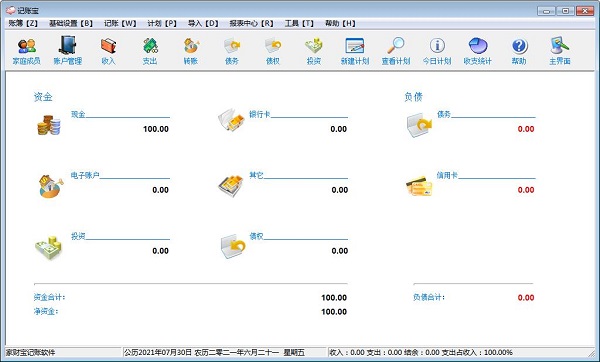Click the 净资金 label
Viewport: 600px width, 362px height.
[46, 311]
